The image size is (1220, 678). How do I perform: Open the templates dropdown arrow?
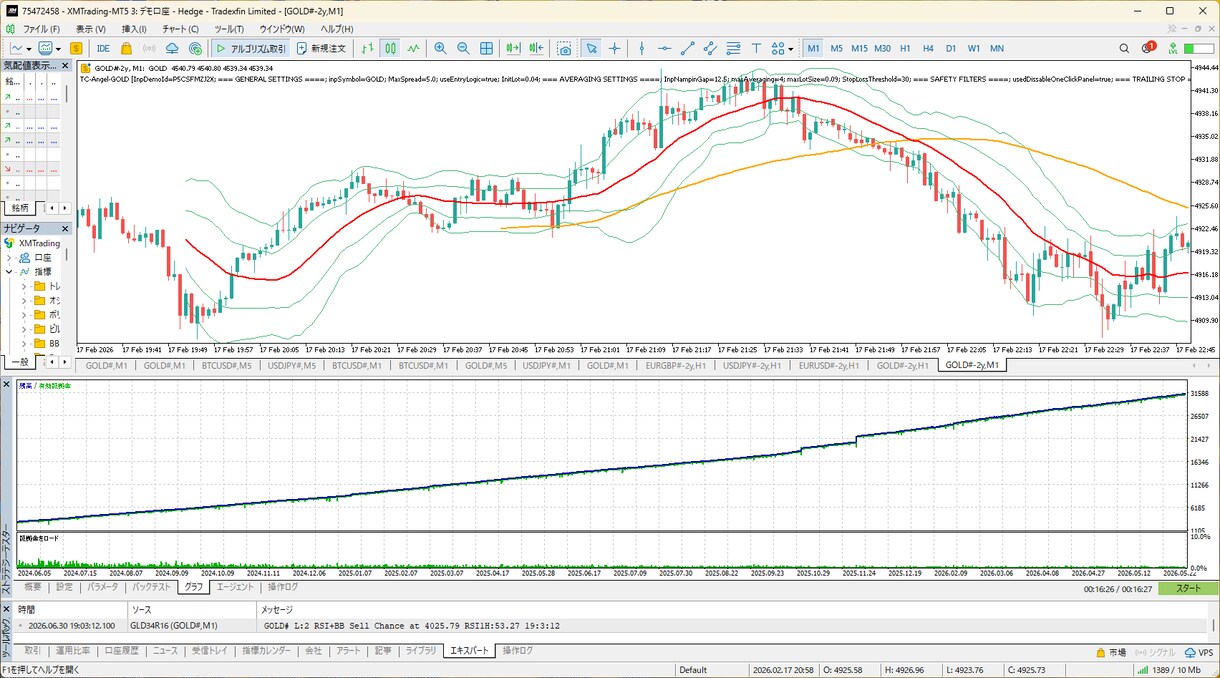click(58, 48)
